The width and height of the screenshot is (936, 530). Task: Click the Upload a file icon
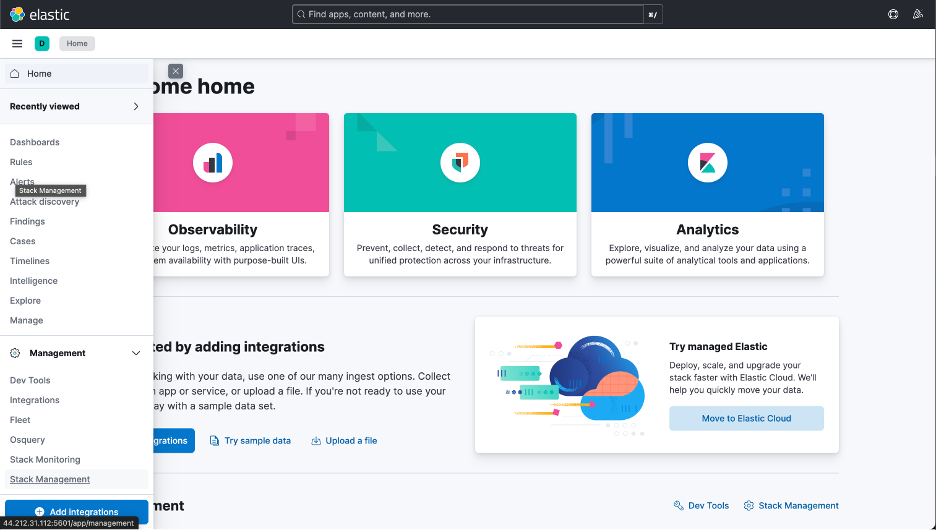point(316,441)
